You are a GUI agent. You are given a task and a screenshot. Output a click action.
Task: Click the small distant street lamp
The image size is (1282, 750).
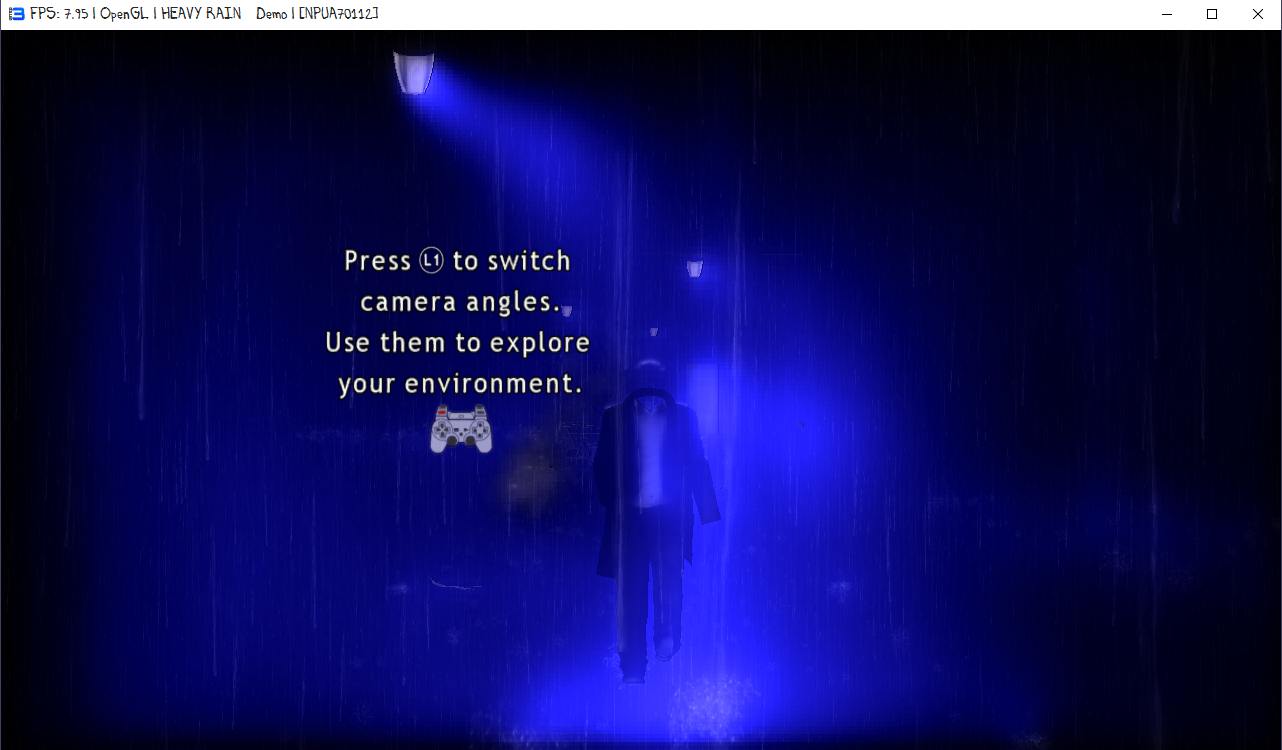click(695, 268)
